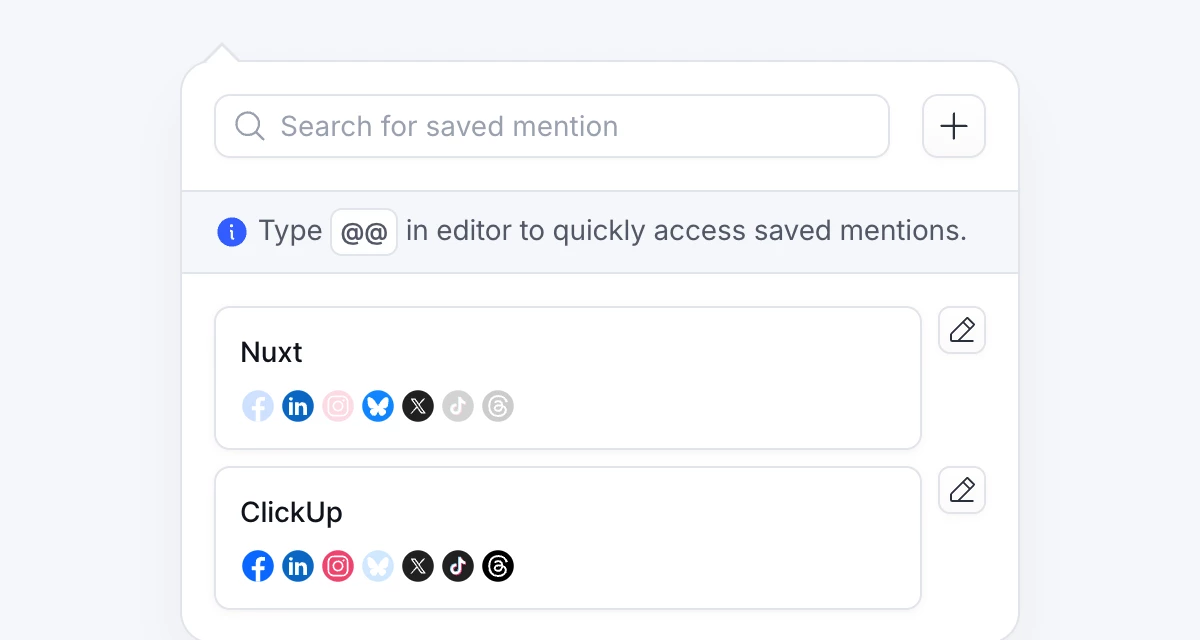The height and width of the screenshot is (640, 1200).
Task: Click the saved mention search field
Action: 552,126
